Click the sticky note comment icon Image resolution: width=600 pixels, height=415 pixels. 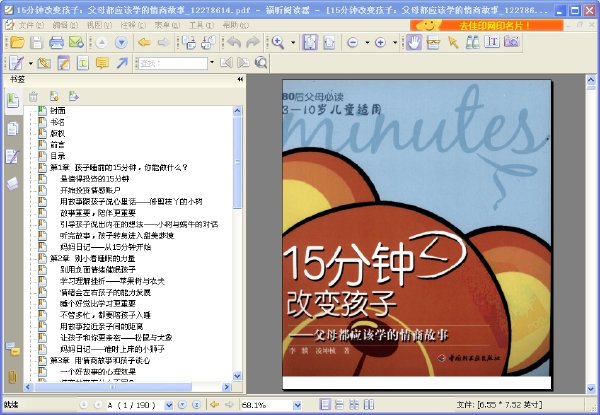102,63
